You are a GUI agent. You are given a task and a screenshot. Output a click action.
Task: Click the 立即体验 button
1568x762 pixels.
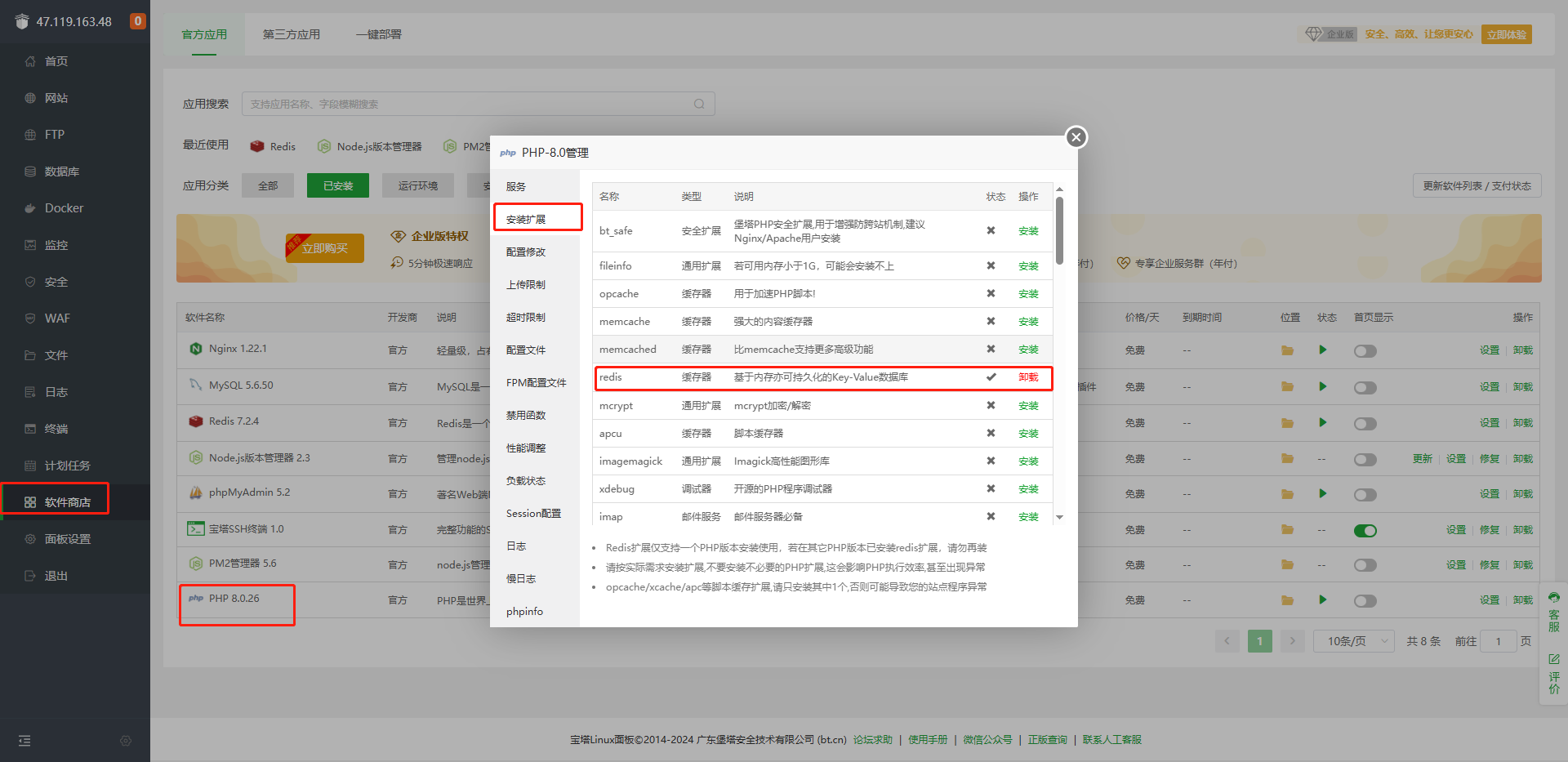point(1506,34)
